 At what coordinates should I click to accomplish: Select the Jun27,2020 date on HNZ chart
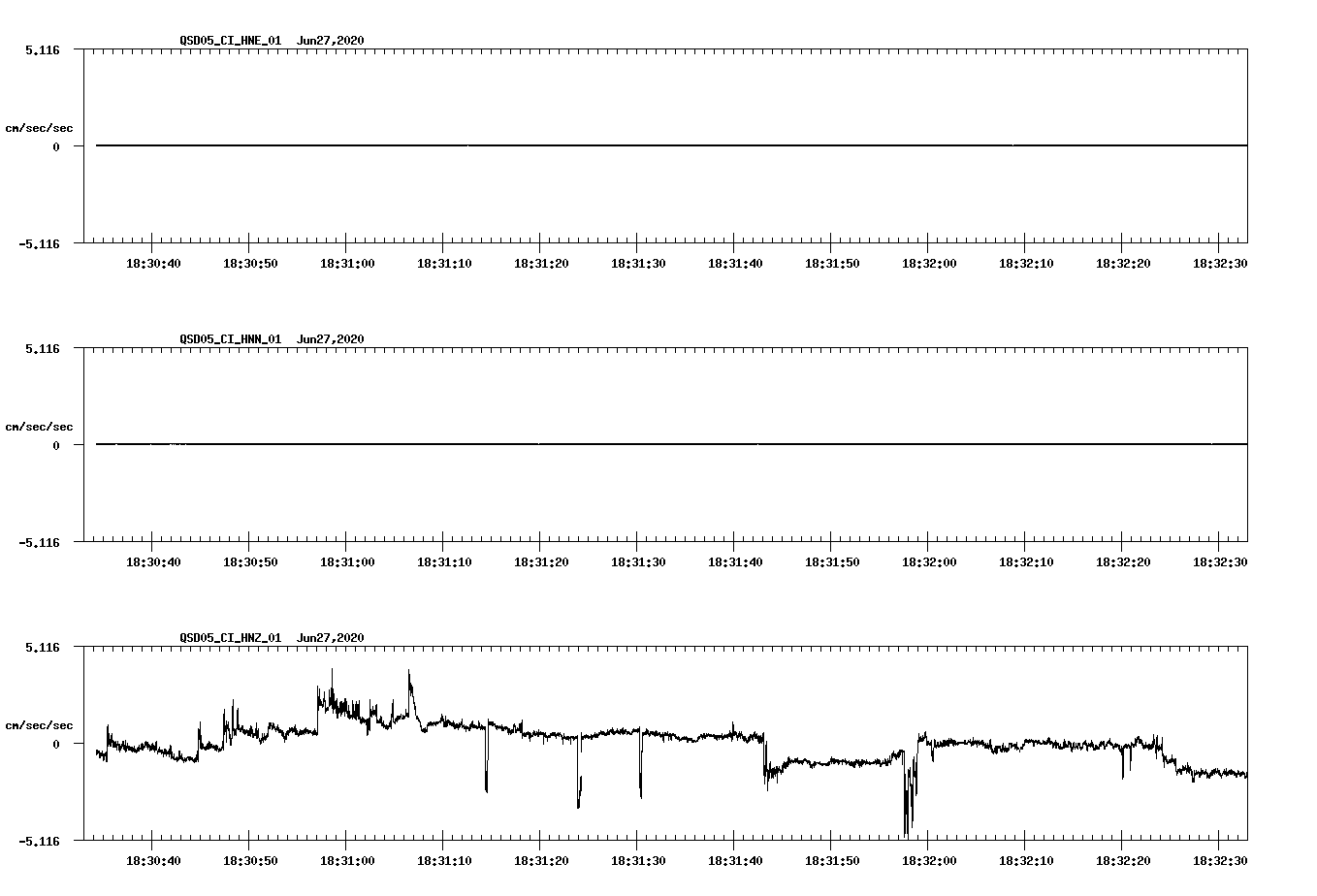331,638
